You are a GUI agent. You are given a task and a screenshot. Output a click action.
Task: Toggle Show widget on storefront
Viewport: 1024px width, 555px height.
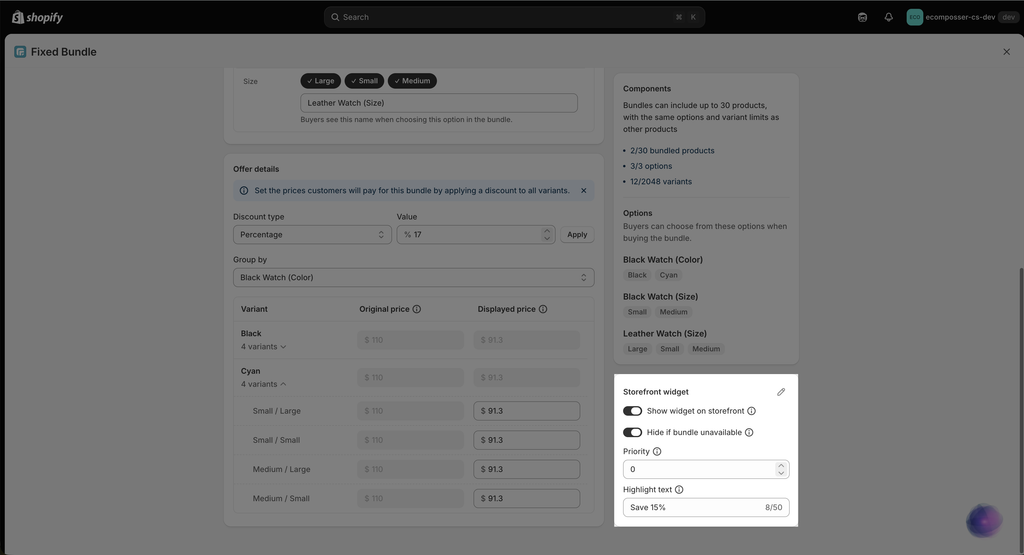632,411
